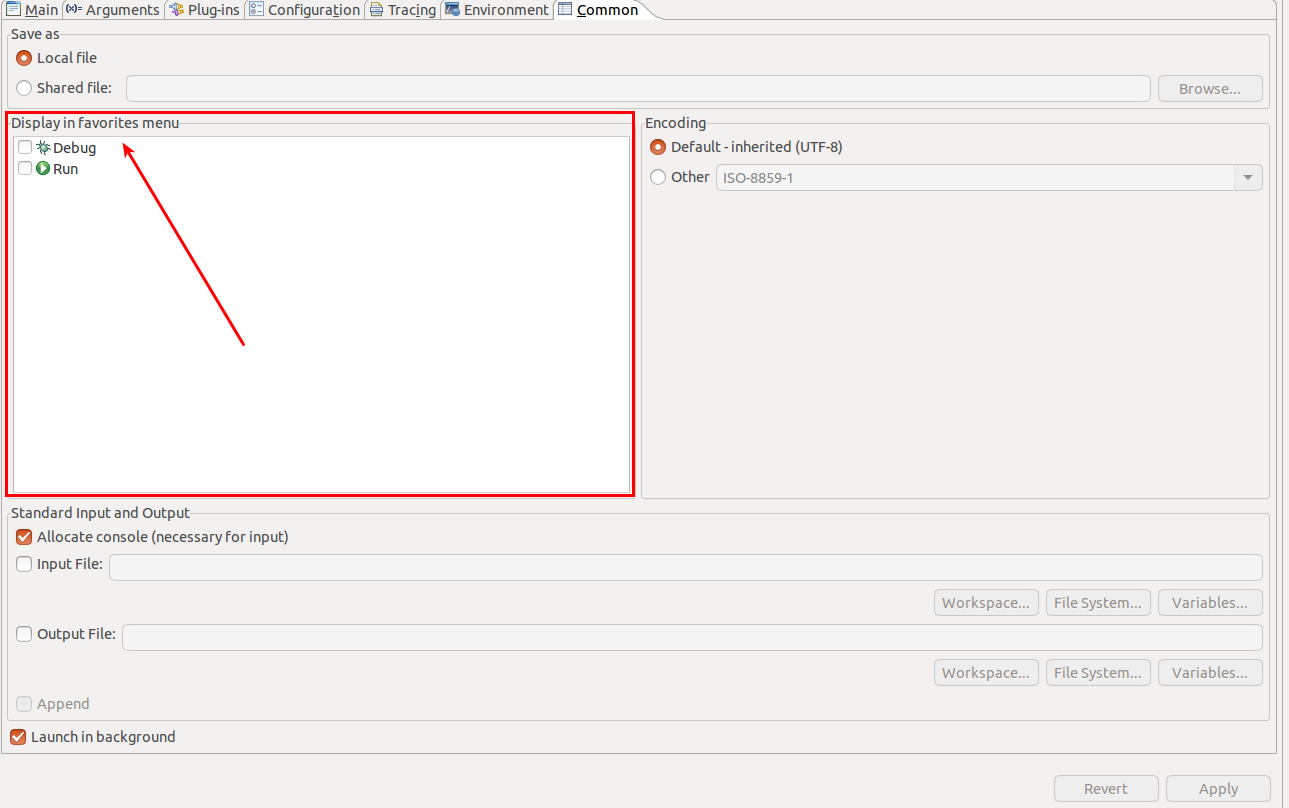This screenshot has height=808, width=1289.
Task: Select the Shared file radio button
Action: tap(24, 88)
